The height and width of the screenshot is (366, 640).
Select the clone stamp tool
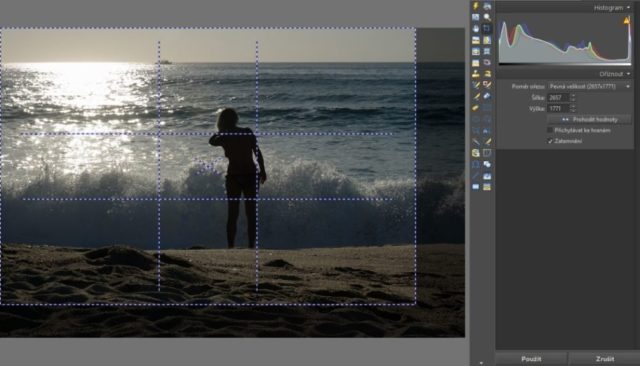click(476, 74)
